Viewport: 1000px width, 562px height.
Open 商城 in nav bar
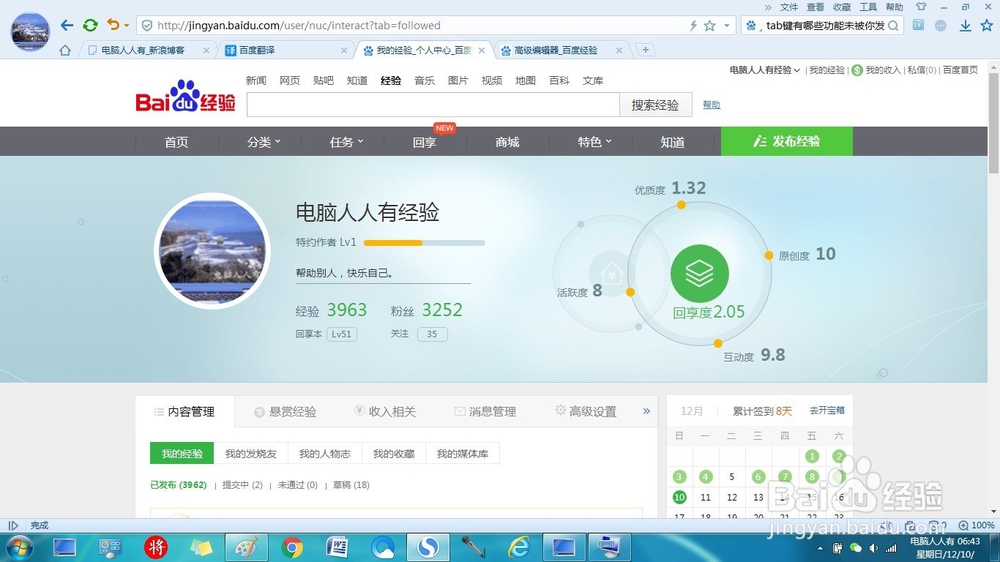(507, 142)
